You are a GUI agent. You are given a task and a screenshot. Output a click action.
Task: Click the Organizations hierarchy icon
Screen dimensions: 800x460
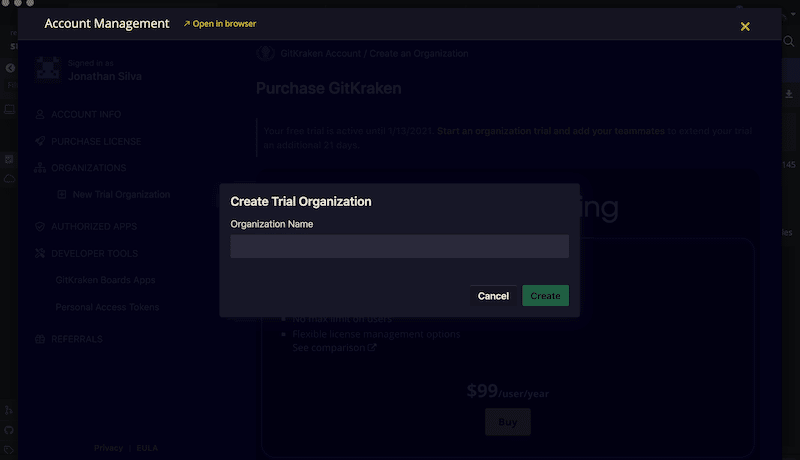[x=39, y=168]
